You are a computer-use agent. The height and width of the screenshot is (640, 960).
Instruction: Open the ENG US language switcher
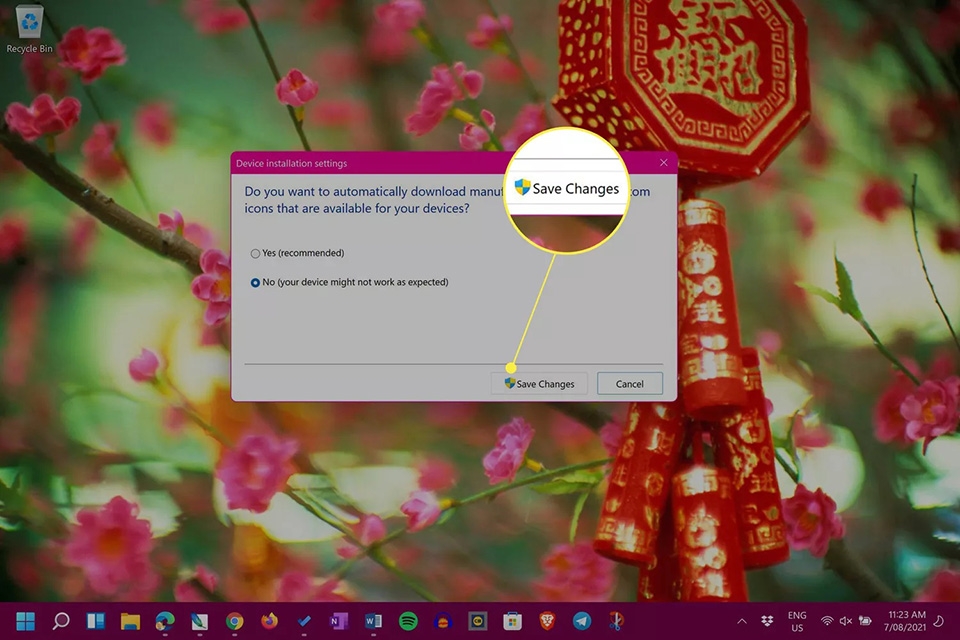coord(797,620)
